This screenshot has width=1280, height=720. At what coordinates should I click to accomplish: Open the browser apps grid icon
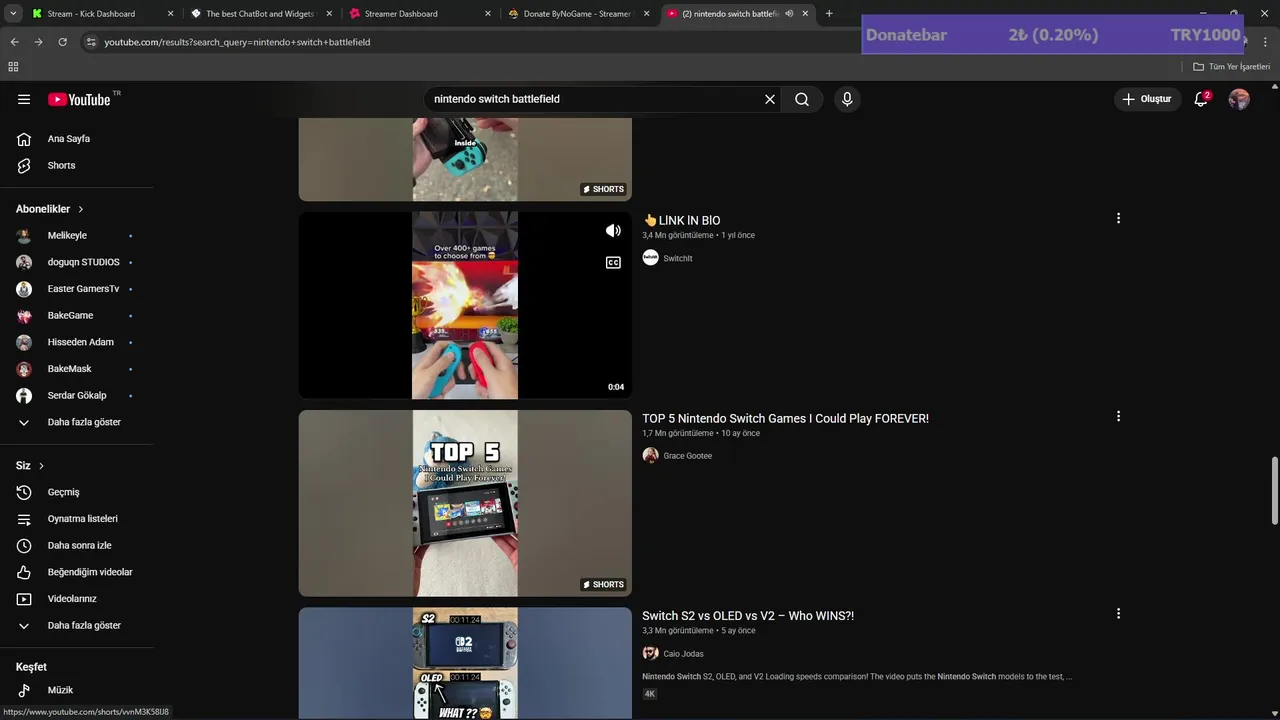(13, 67)
